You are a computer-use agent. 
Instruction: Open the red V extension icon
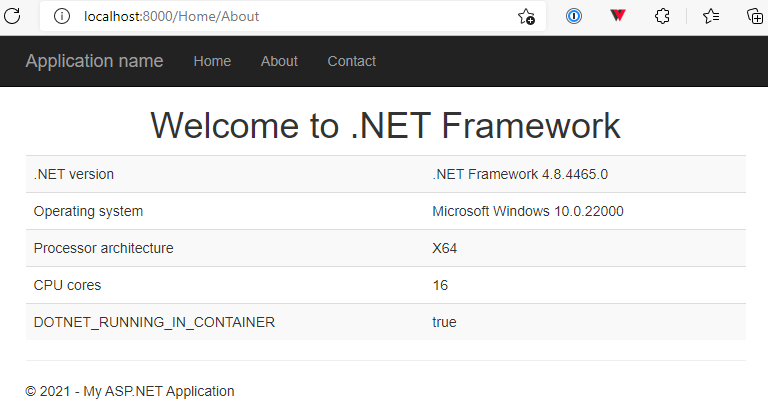point(618,16)
